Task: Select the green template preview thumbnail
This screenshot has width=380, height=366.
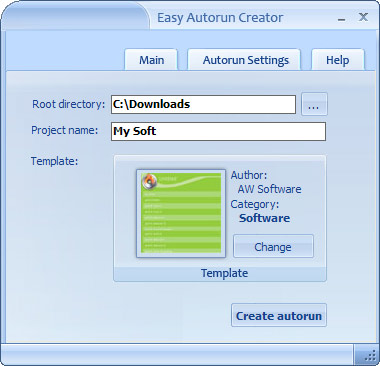Action: (x=181, y=213)
